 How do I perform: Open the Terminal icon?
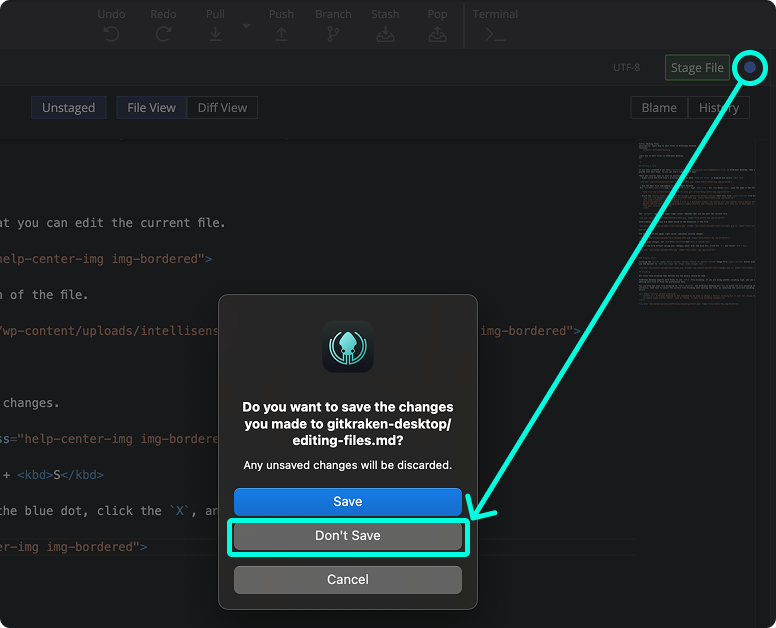pyautogui.click(x=494, y=33)
